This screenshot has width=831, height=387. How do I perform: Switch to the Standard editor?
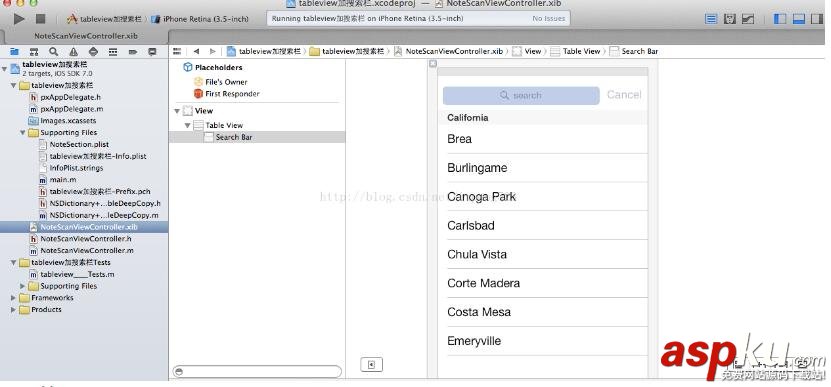tap(711, 19)
